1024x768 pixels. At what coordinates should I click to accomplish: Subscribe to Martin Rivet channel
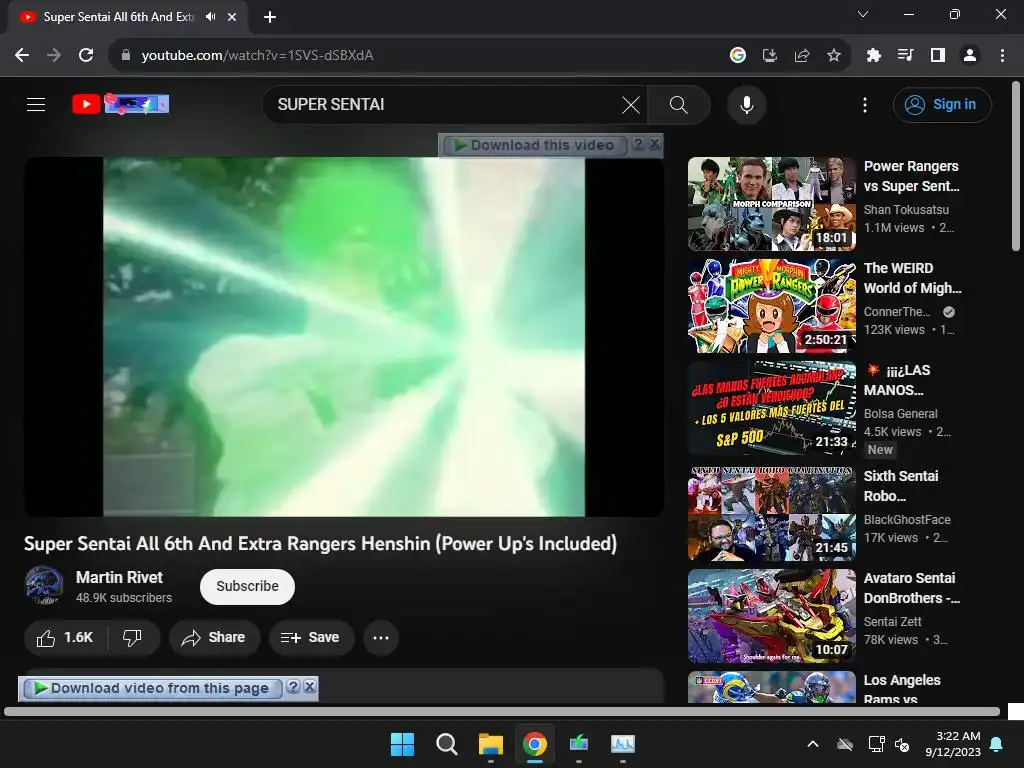(248, 586)
